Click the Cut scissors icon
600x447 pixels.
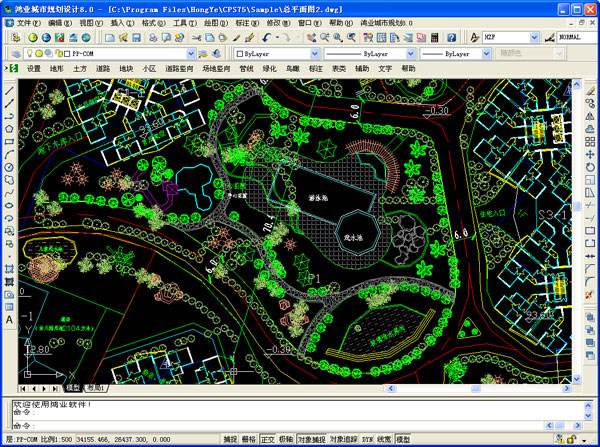[x=196, y=38]
